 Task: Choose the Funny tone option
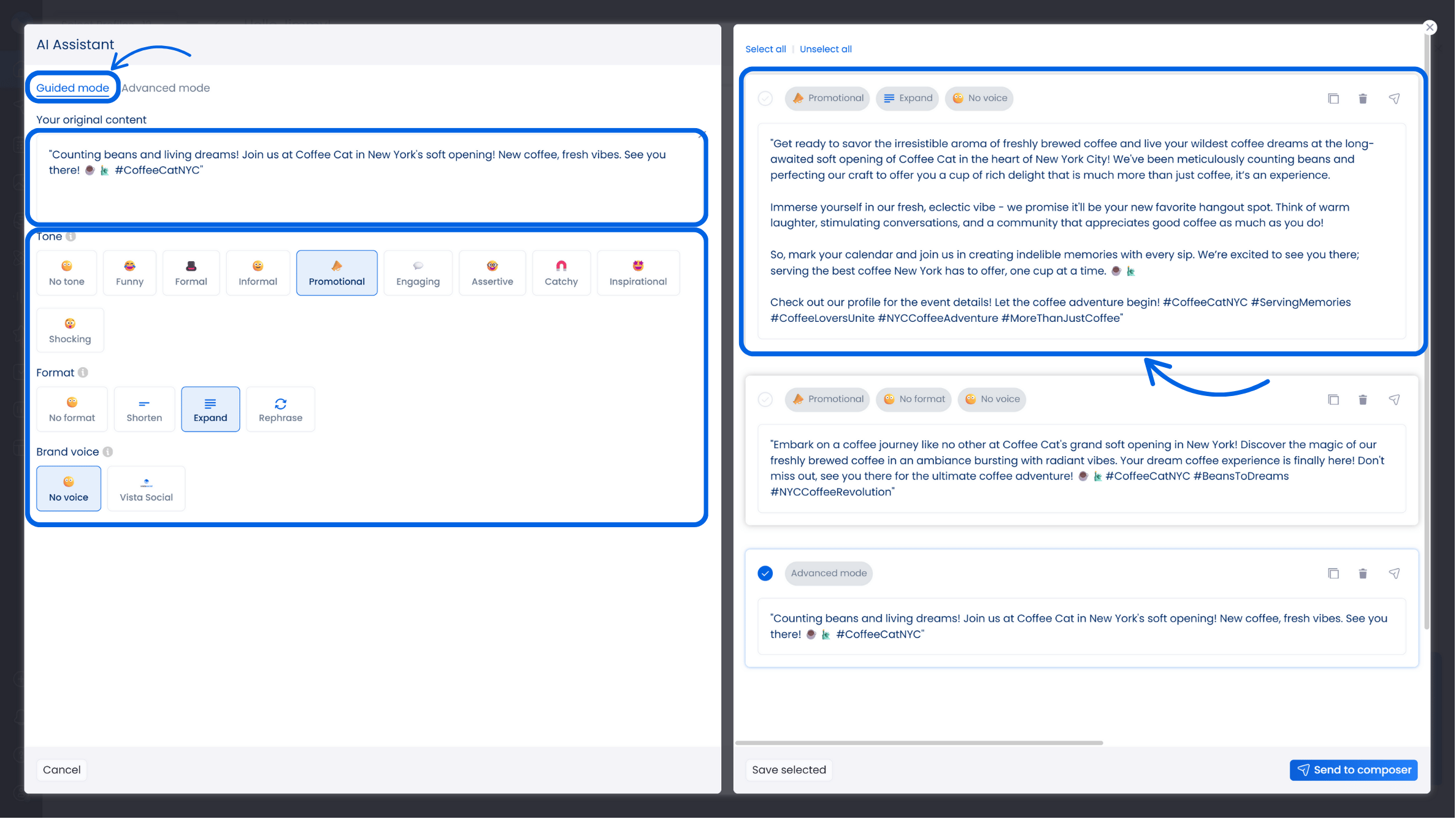[x=129, y=273]
